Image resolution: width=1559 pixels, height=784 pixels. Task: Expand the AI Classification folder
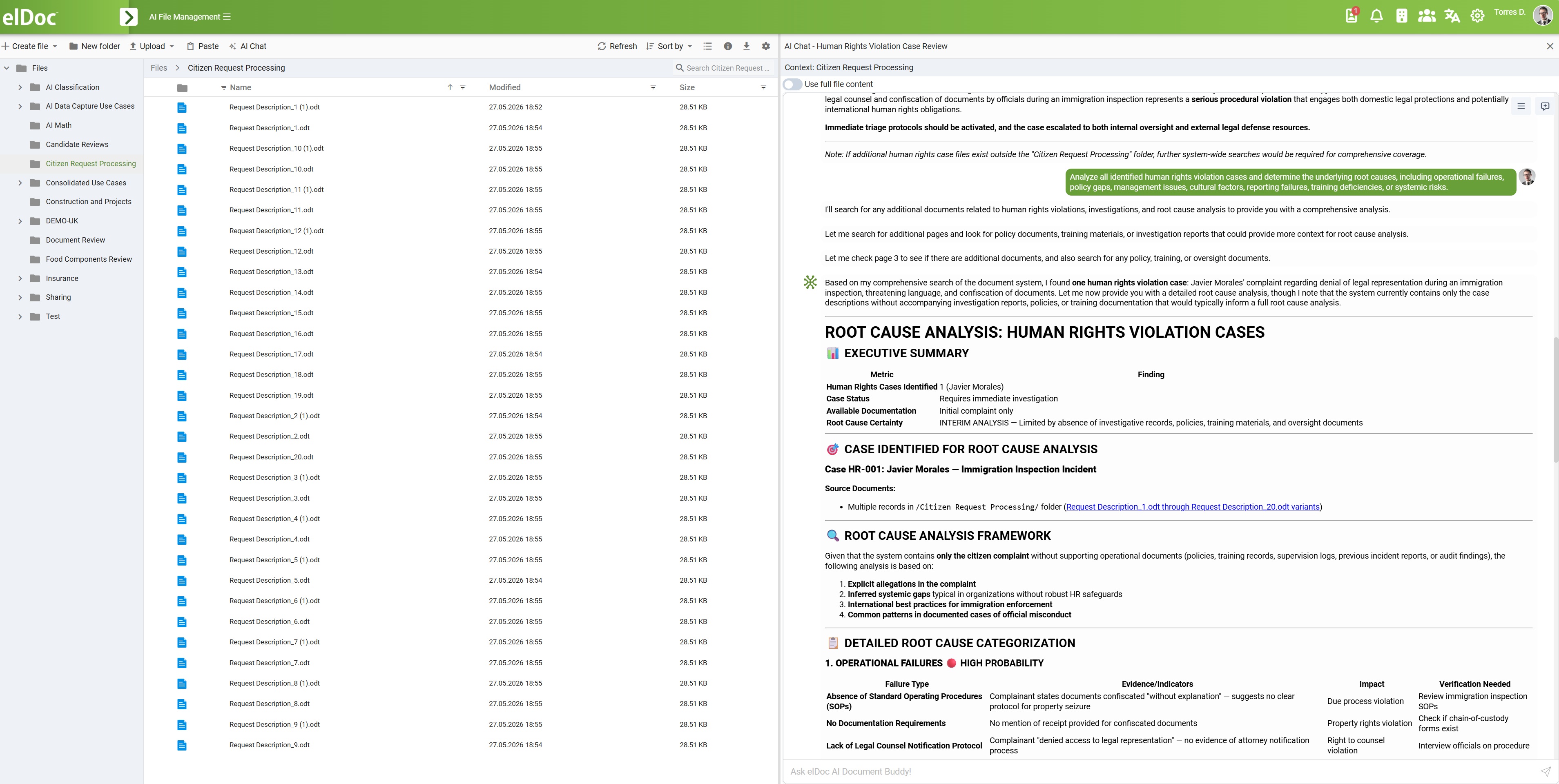20,87
